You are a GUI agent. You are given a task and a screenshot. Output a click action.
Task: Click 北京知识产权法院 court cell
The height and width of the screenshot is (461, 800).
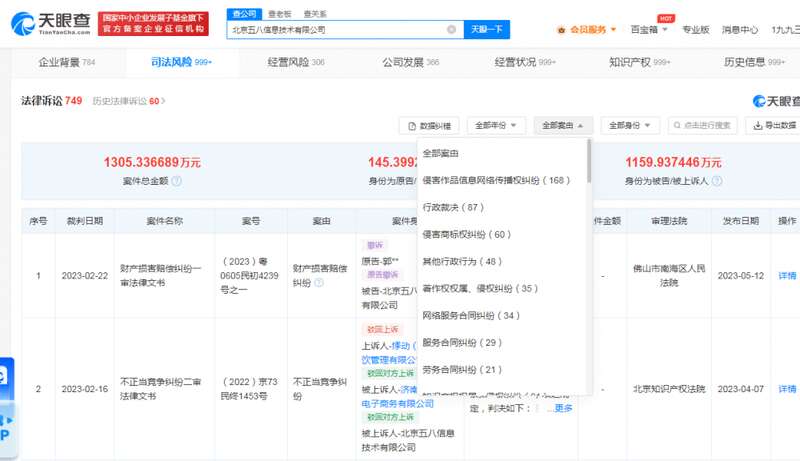669,389
